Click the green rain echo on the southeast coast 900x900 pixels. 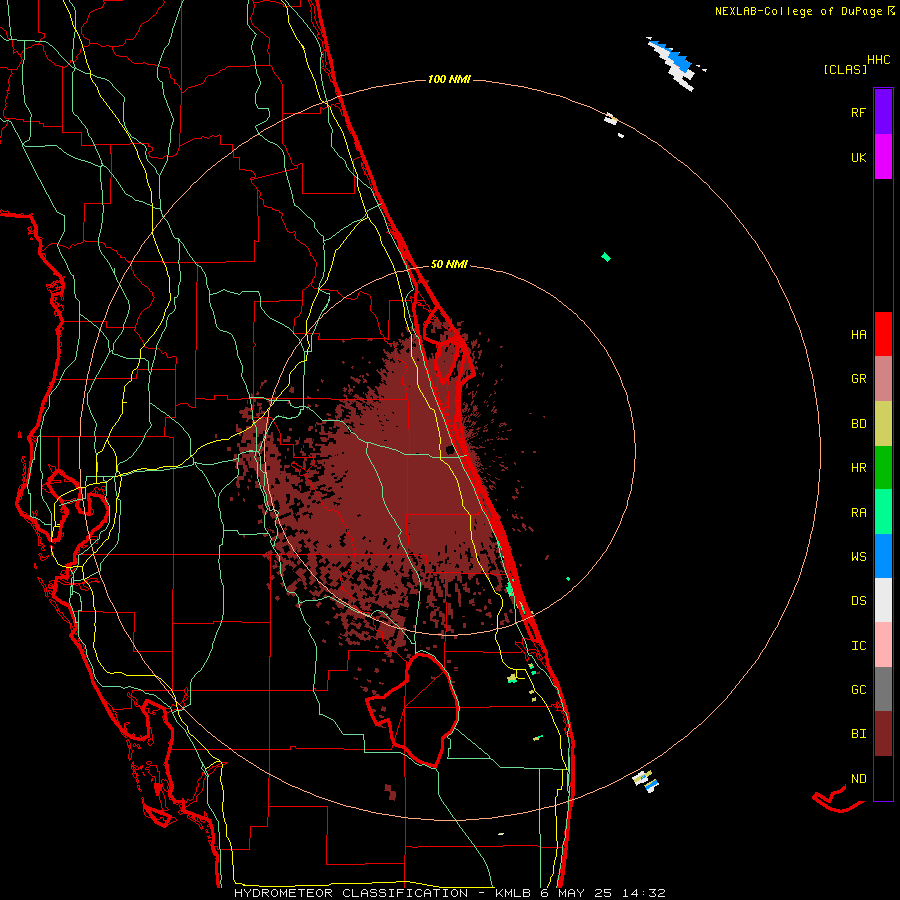510,588
